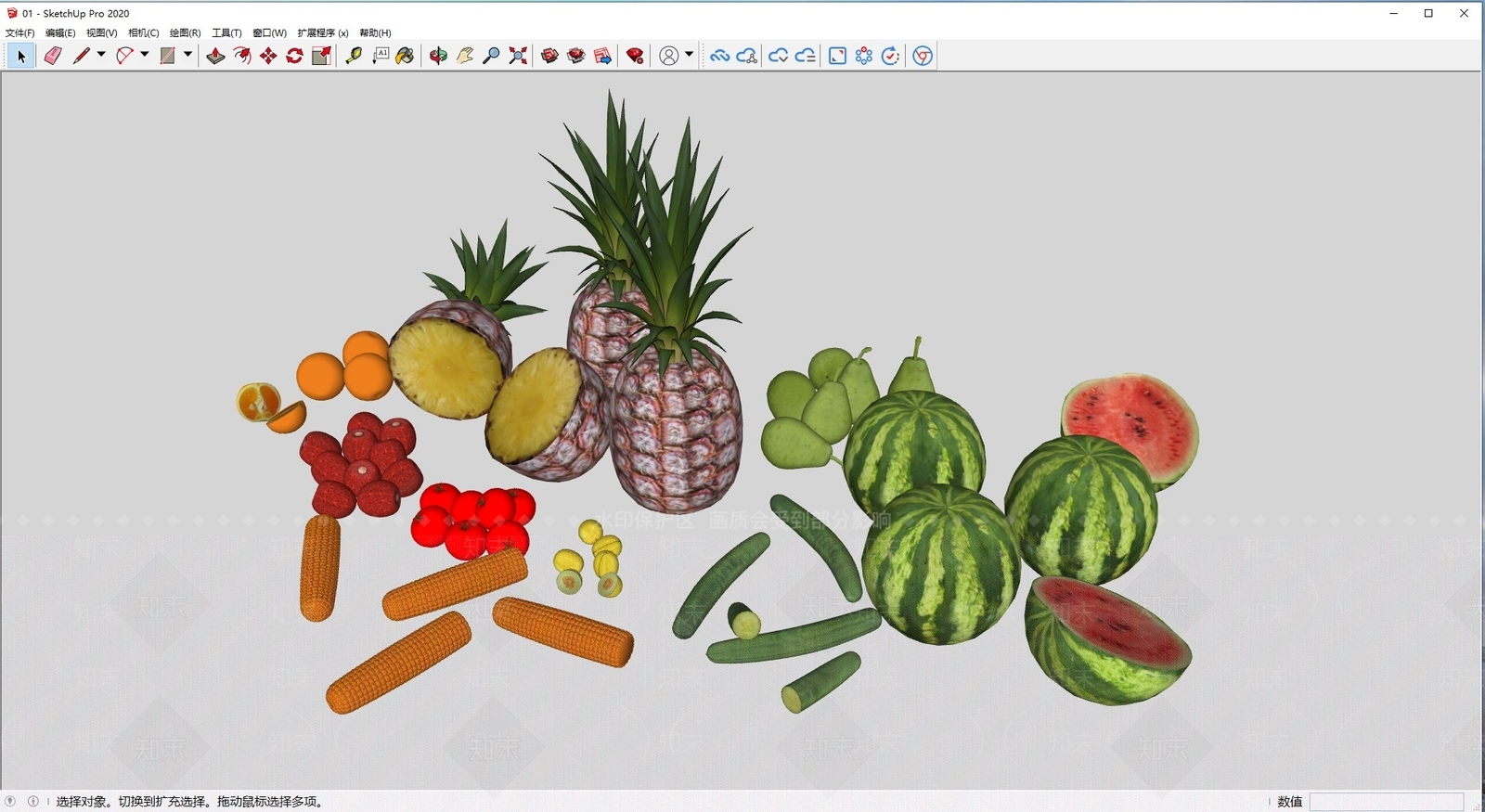Click the cloud with checkmark icon
Viewport: 1485px width, 812px height.
click(778, 56)
